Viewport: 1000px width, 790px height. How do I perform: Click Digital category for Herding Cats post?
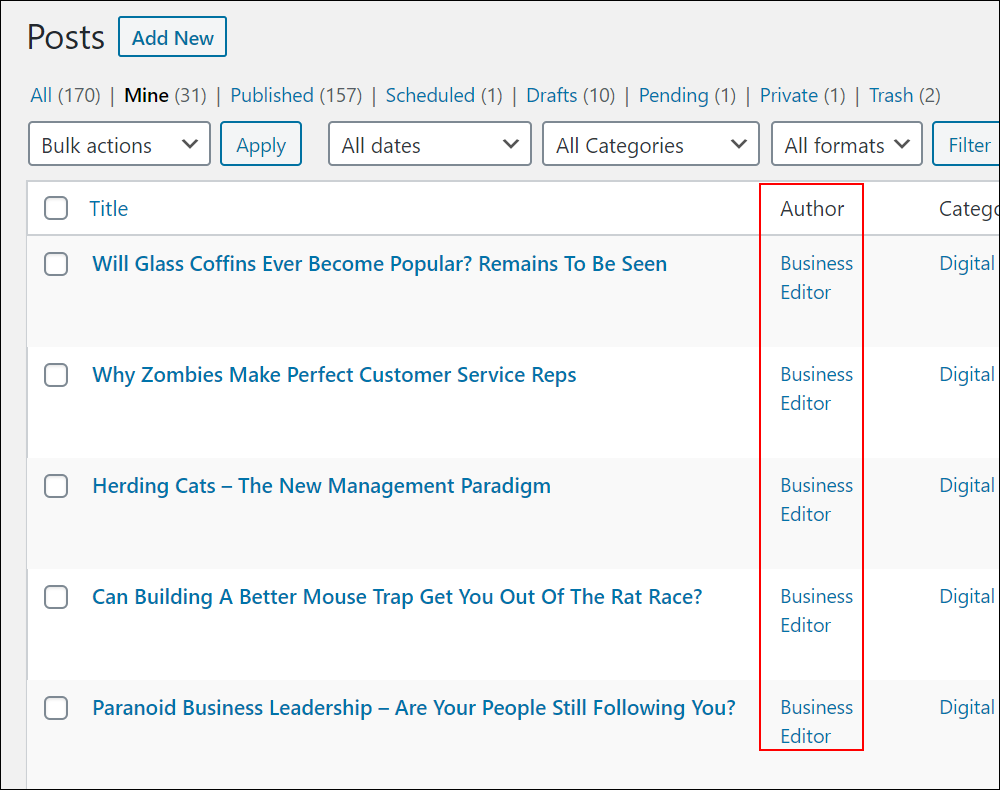(x=967, y=486)
